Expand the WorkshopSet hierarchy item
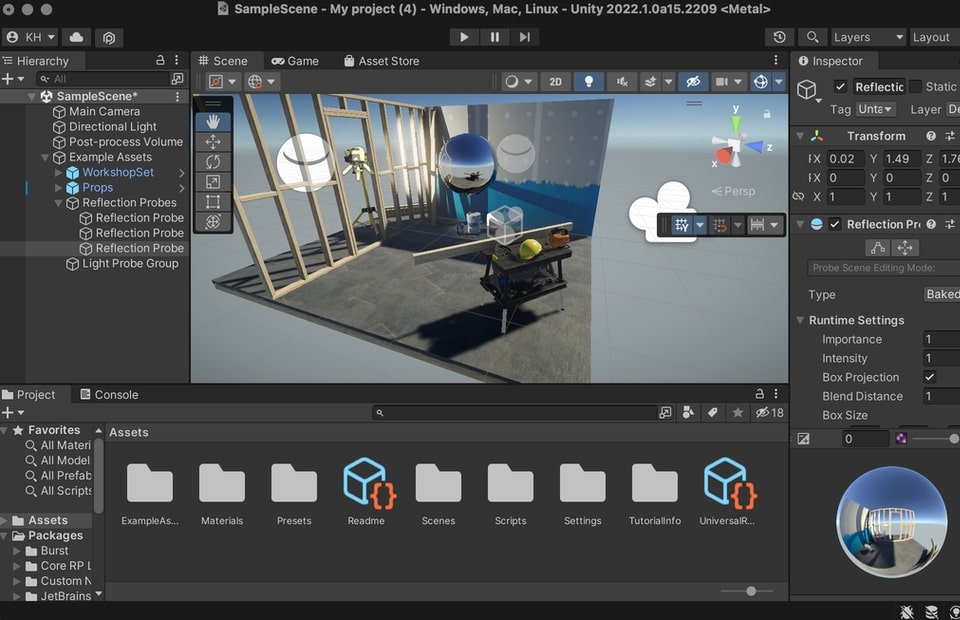The width and height of the screenshot is (960, 620). (x=59, y=172)
